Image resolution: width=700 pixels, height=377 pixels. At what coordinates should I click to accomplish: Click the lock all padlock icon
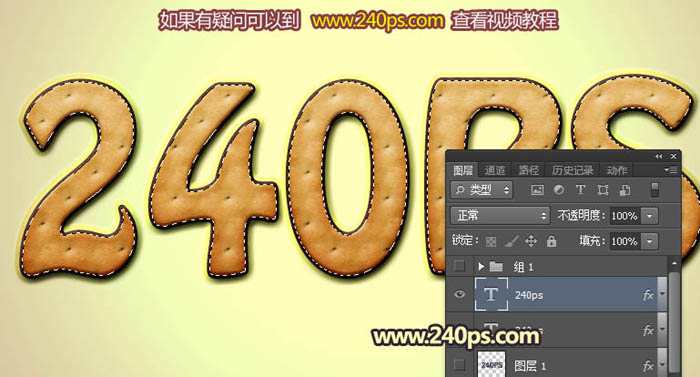552,241
